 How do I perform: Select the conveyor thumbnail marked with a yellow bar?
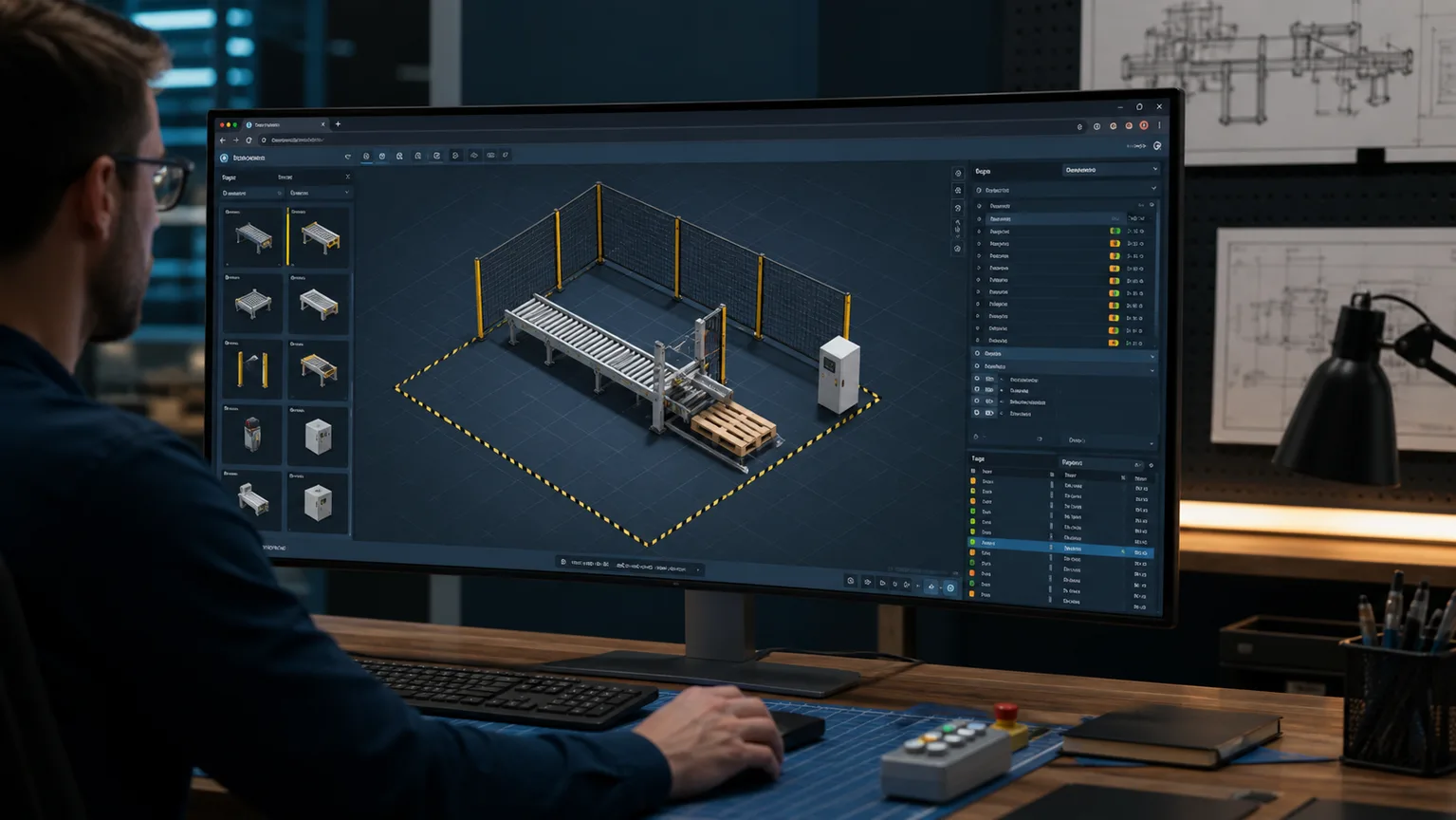click(320, 236)
